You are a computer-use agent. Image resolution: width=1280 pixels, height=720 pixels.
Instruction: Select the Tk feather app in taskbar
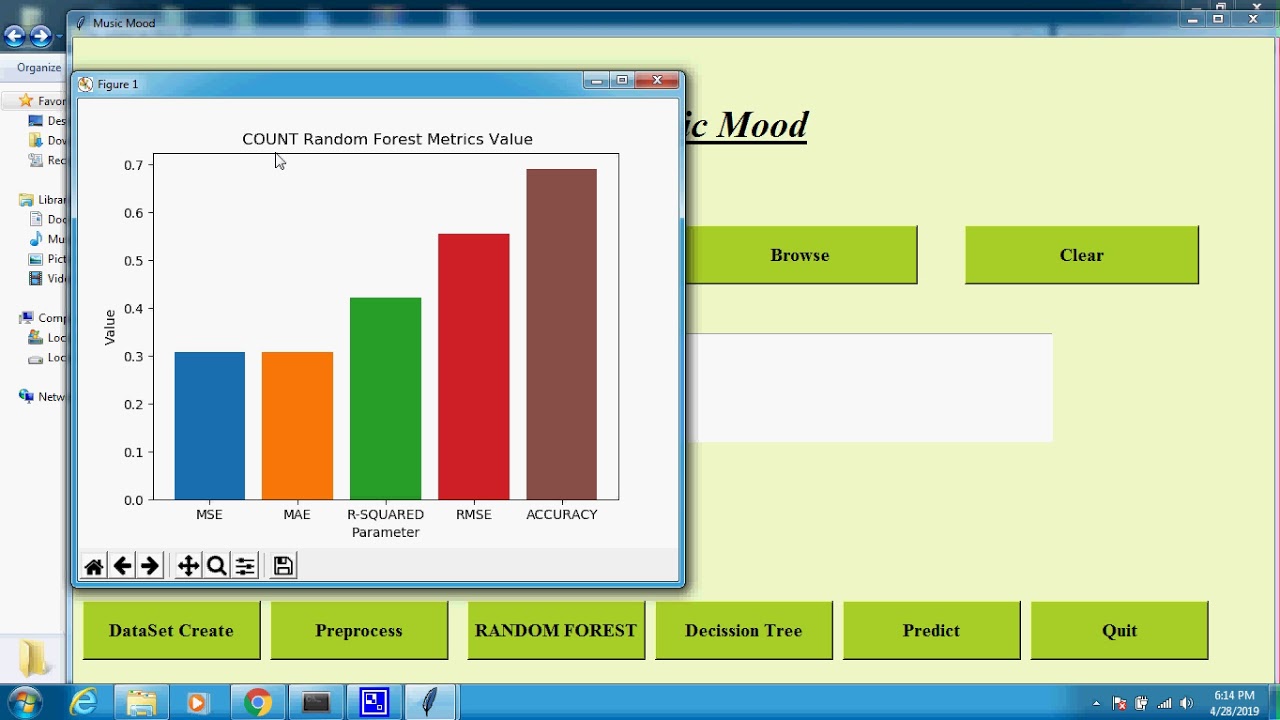click(430, 703)
